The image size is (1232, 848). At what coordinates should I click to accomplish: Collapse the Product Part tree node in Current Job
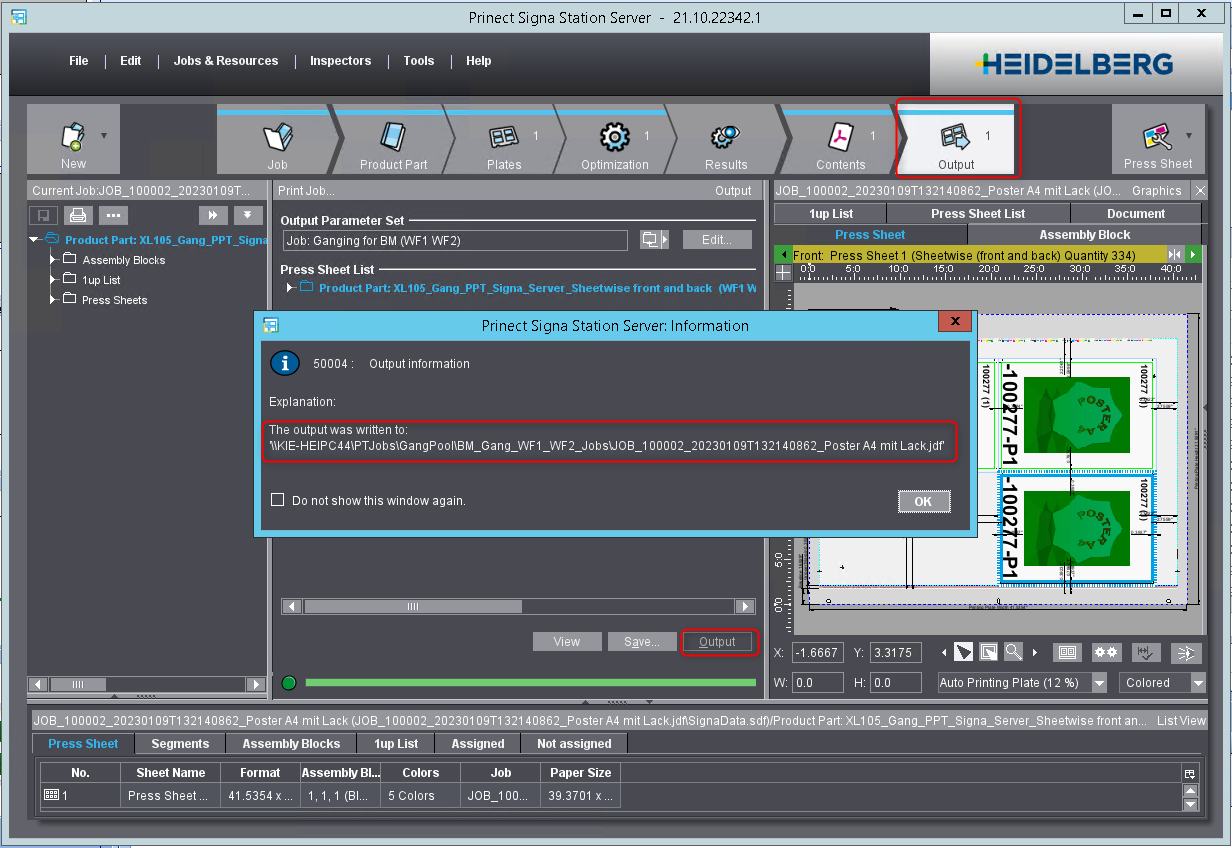coord(35,240)
